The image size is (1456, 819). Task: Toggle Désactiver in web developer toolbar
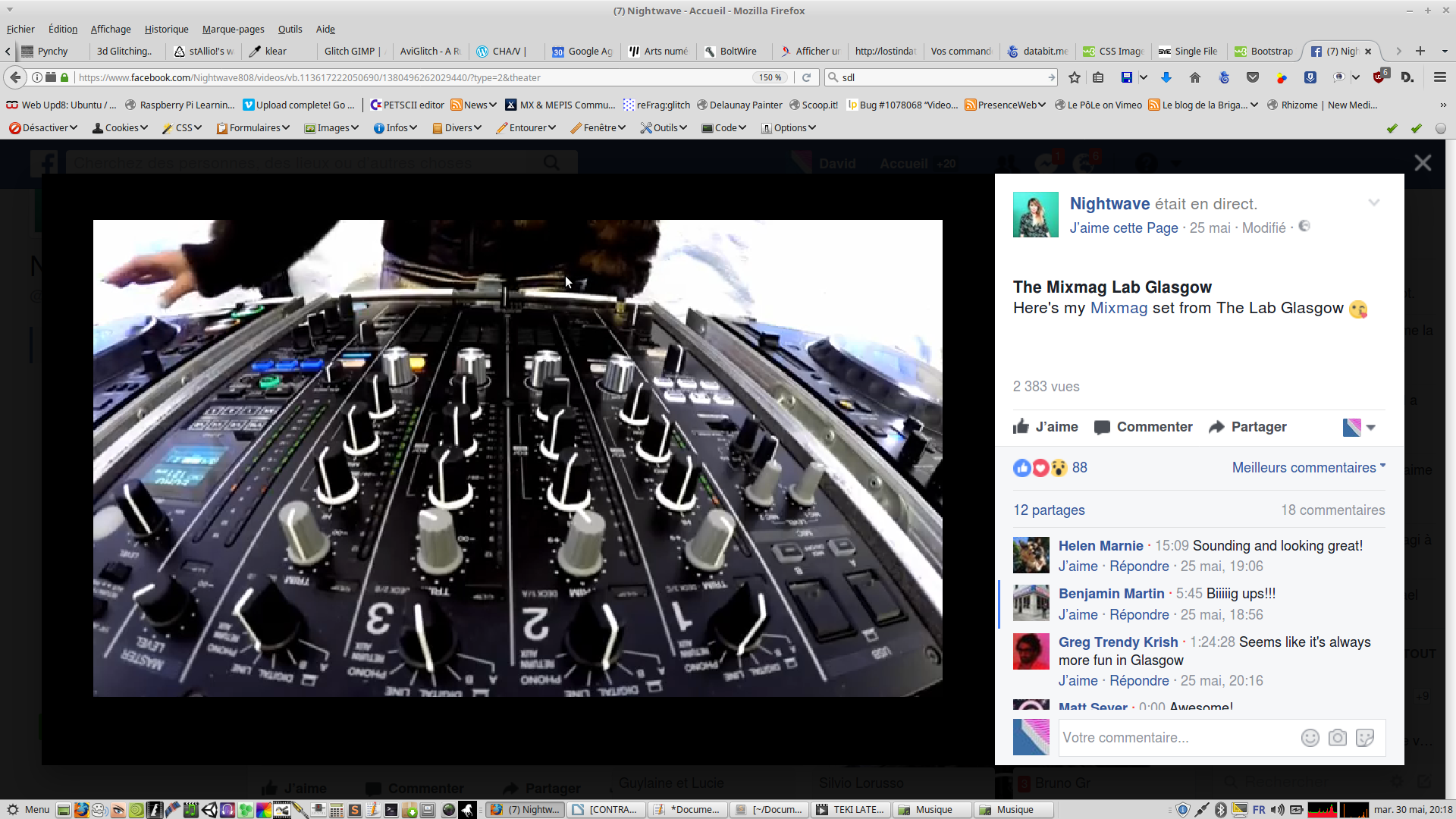[x=43, y=128]
